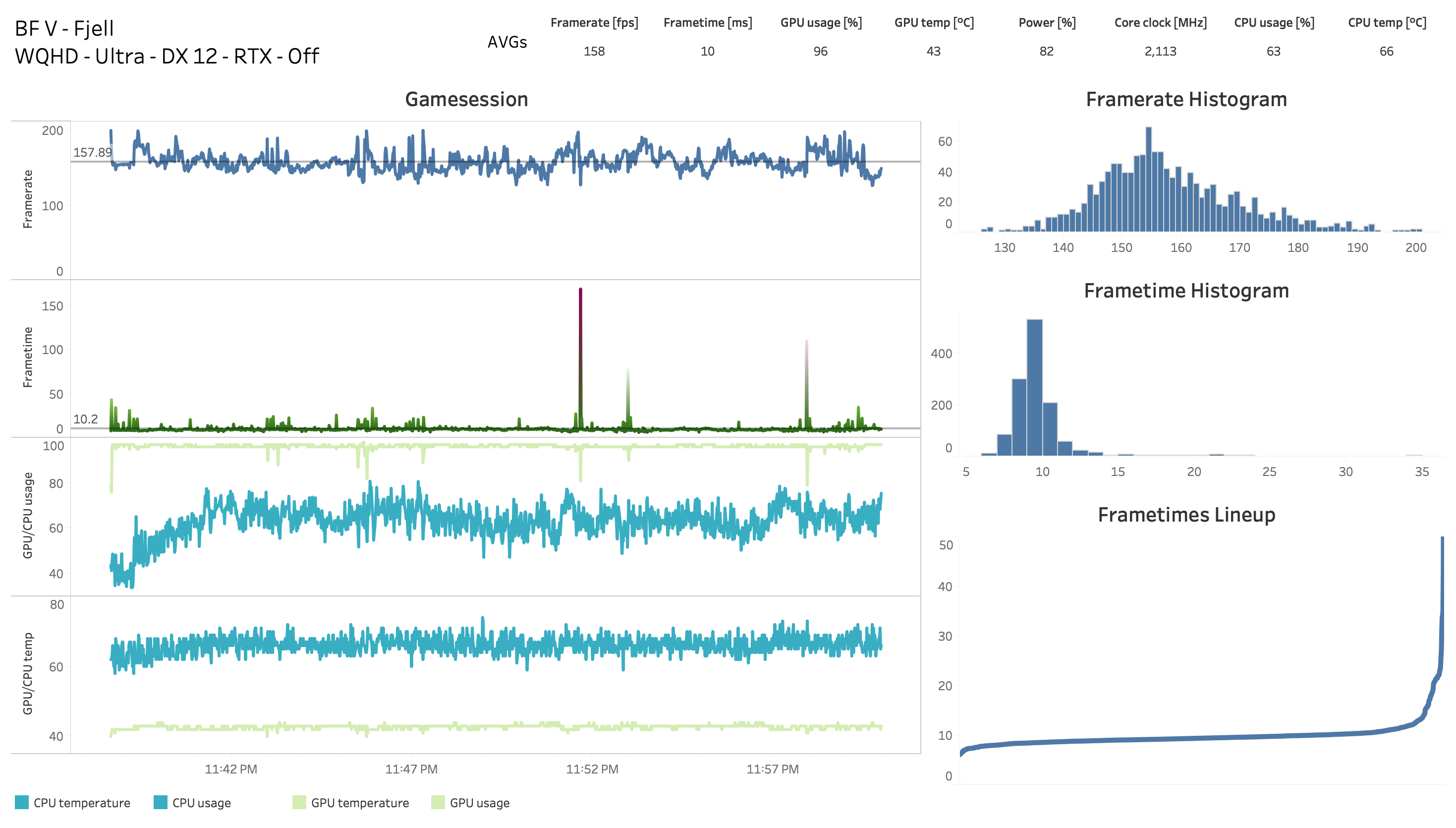Click the Core clock [MHz] column header
The width and height of the screenshot is (1456, 828).
coord(1160,23)
